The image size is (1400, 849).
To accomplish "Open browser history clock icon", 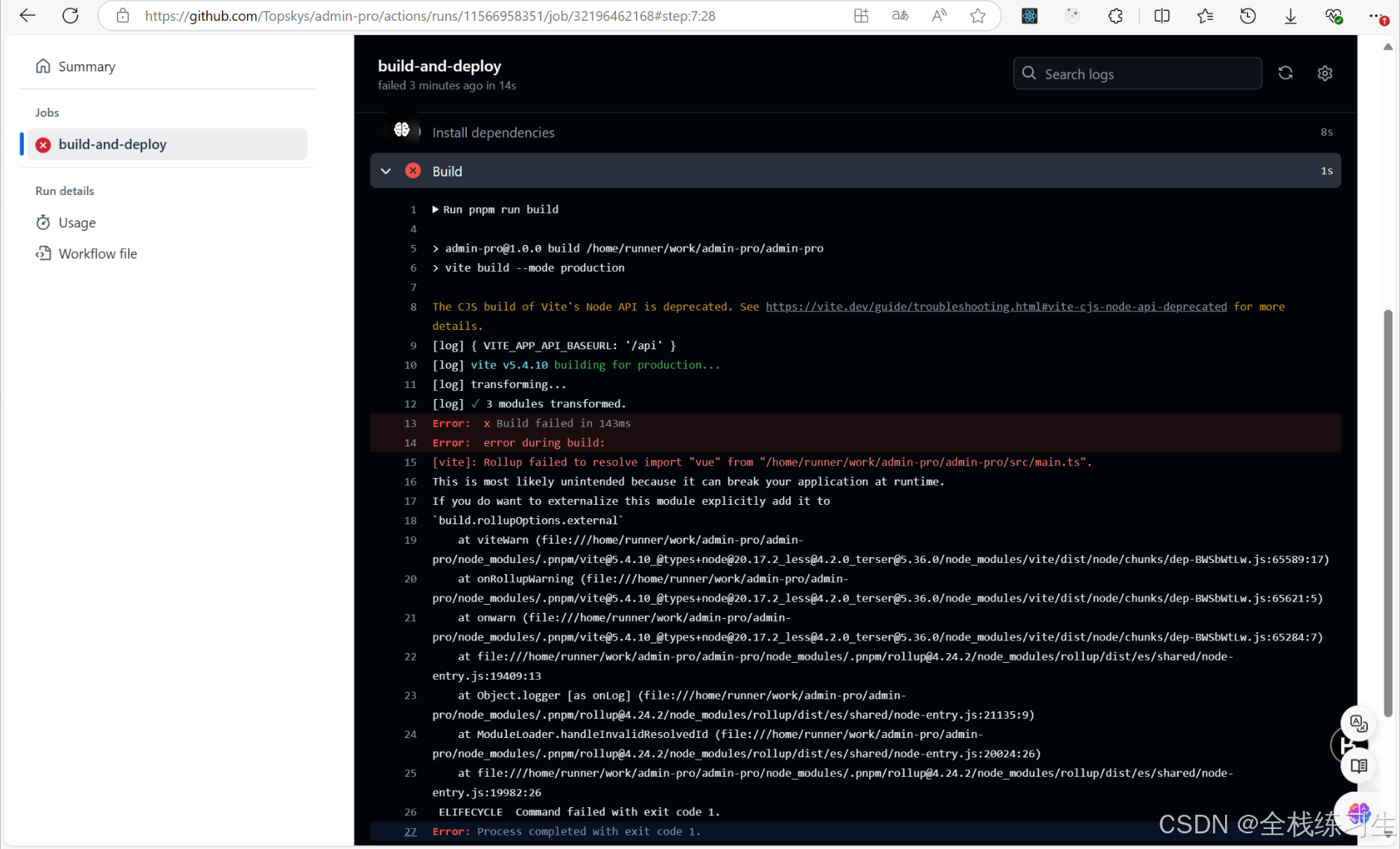I will coord(1248,16).
